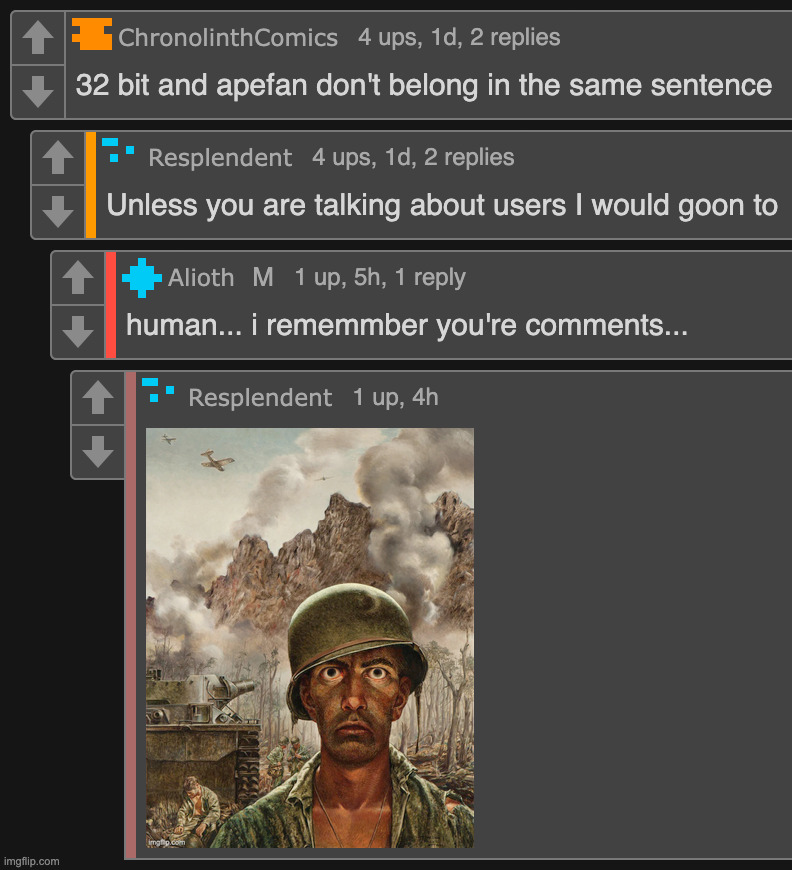
Task: Upvote ChronolinthComics' comment
Action: (x=38, y=39)
